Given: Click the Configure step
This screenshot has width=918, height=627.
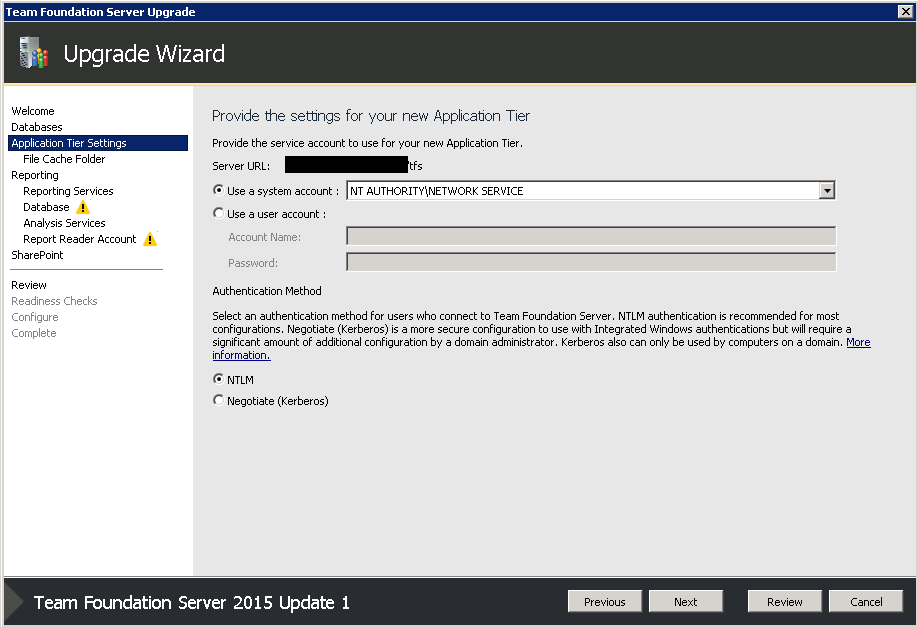Looking at the screenshot, I should coord(35,317).
